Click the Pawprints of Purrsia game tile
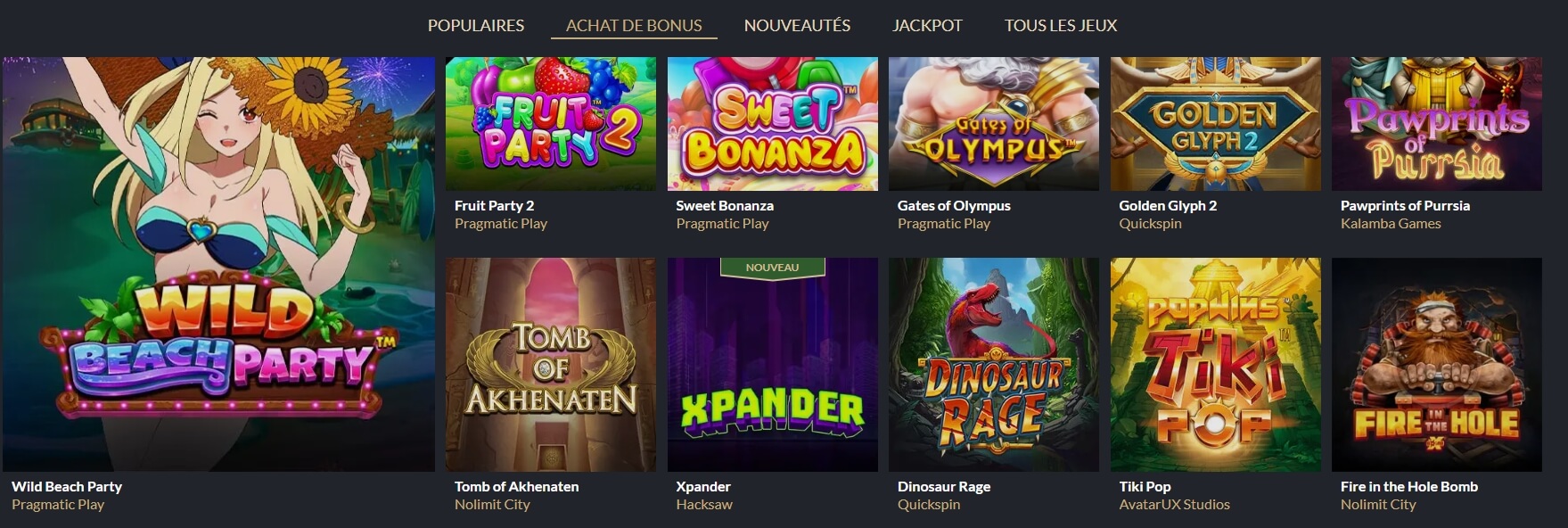Screen dimensions: 1568x528 [x=1436, y=124]
